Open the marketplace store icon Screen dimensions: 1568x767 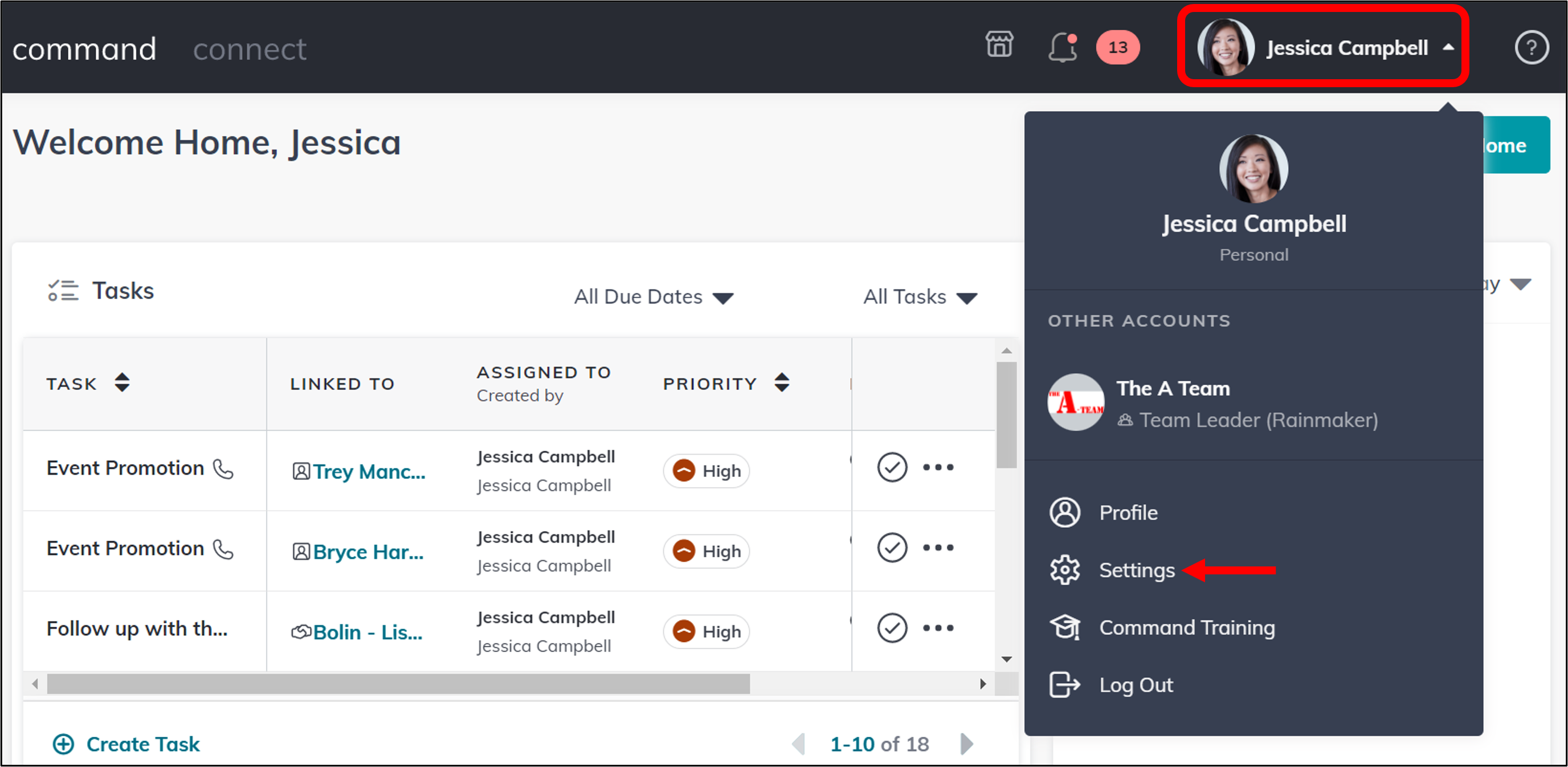[x=999, y=46]
